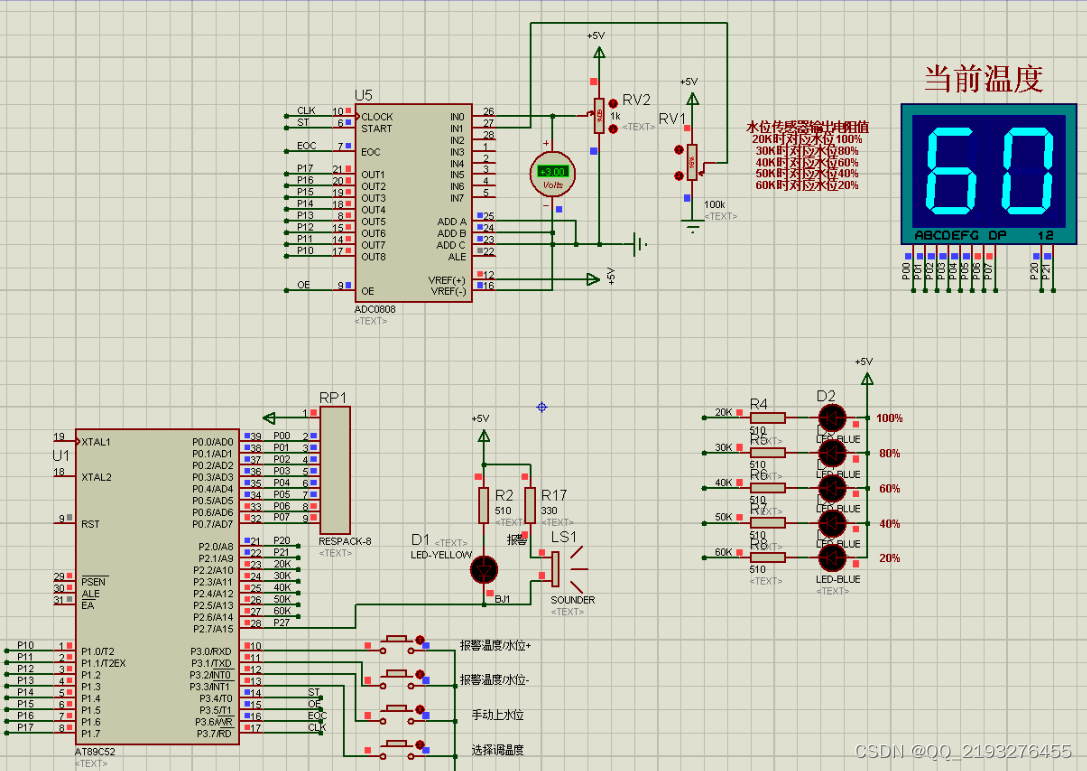
Task: Select the blue LED marked 80%
Action: point(833,453)
